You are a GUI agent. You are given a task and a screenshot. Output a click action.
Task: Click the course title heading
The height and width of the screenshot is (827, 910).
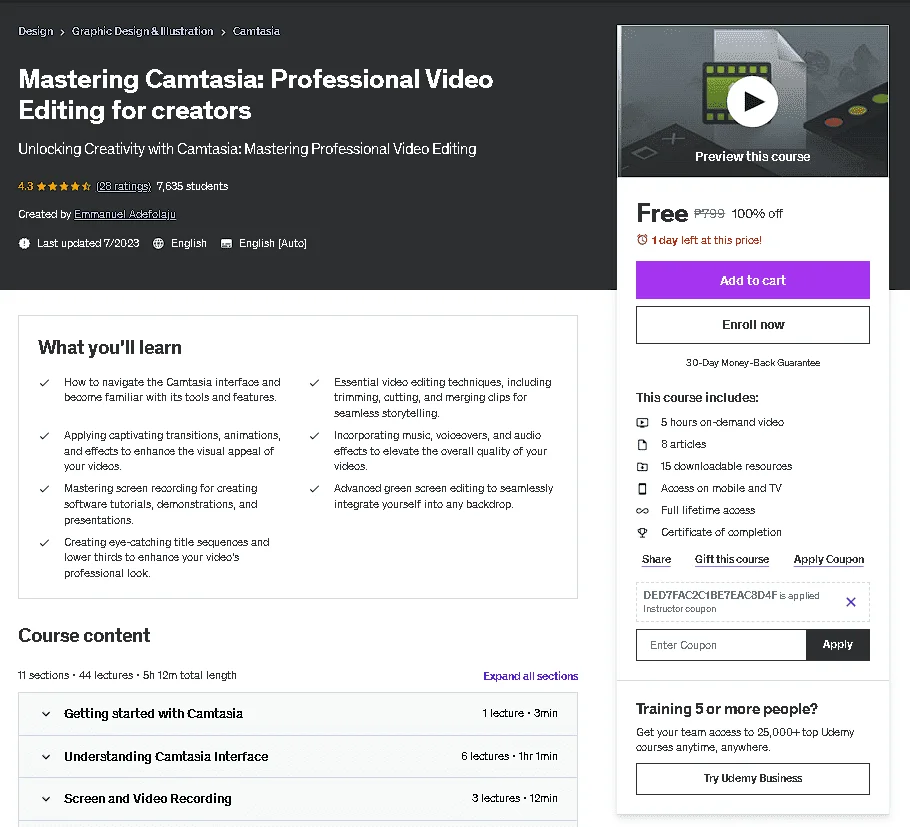[255, 95]
